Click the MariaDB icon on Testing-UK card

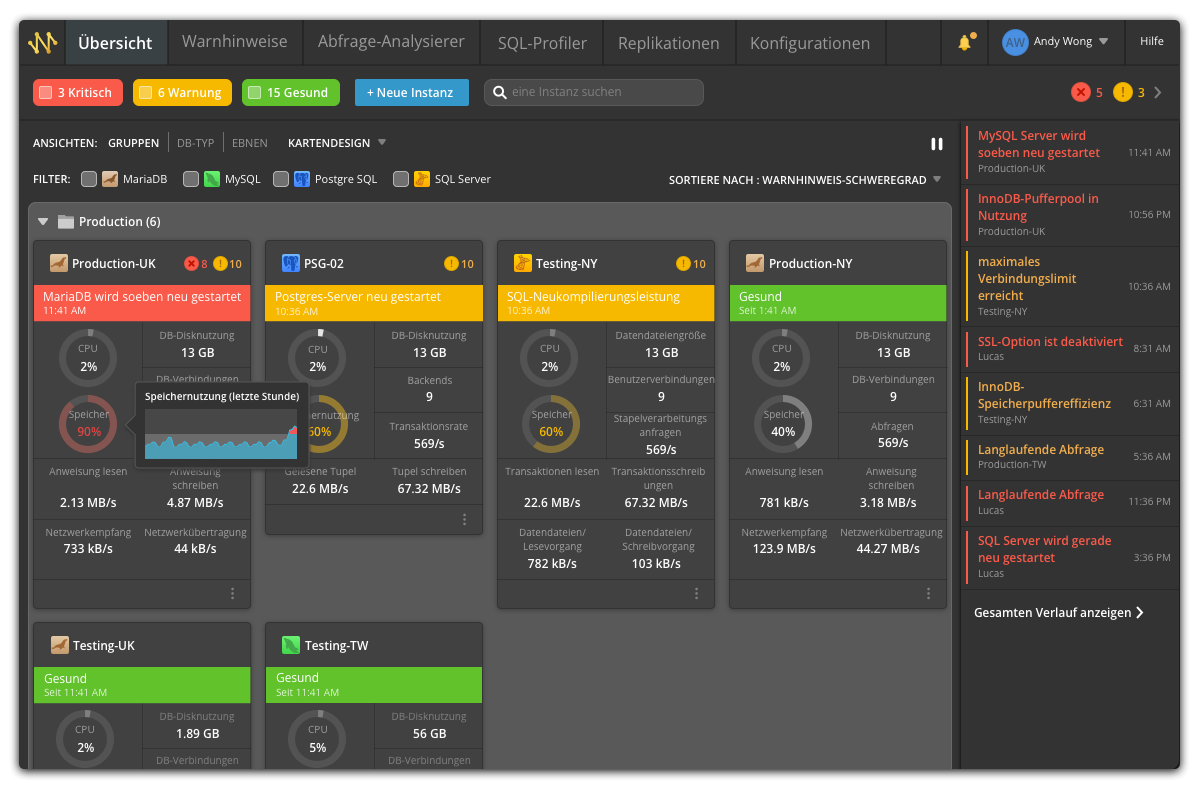click(x=59, y=646)
